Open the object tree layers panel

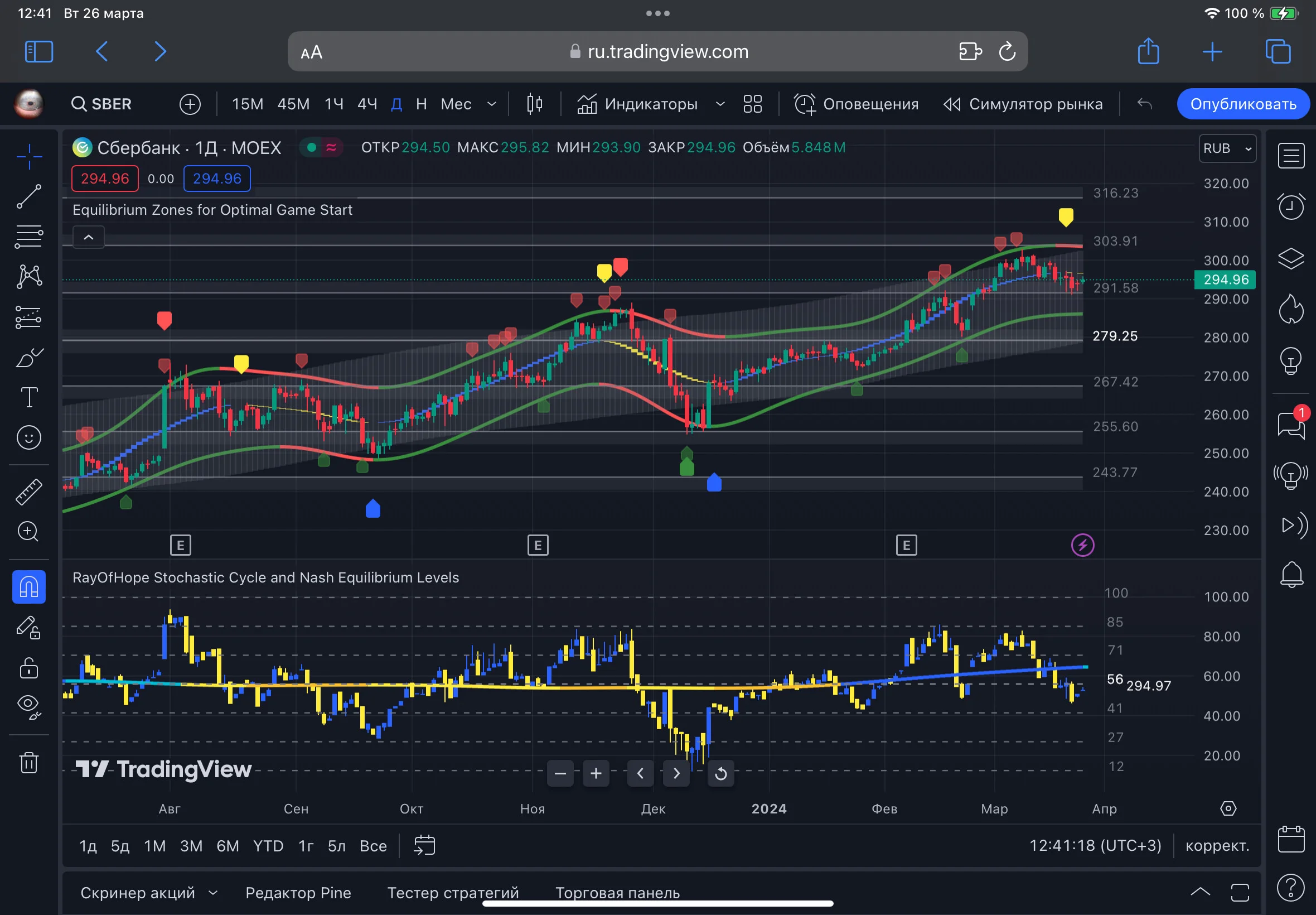click(x=1291, y=258)
